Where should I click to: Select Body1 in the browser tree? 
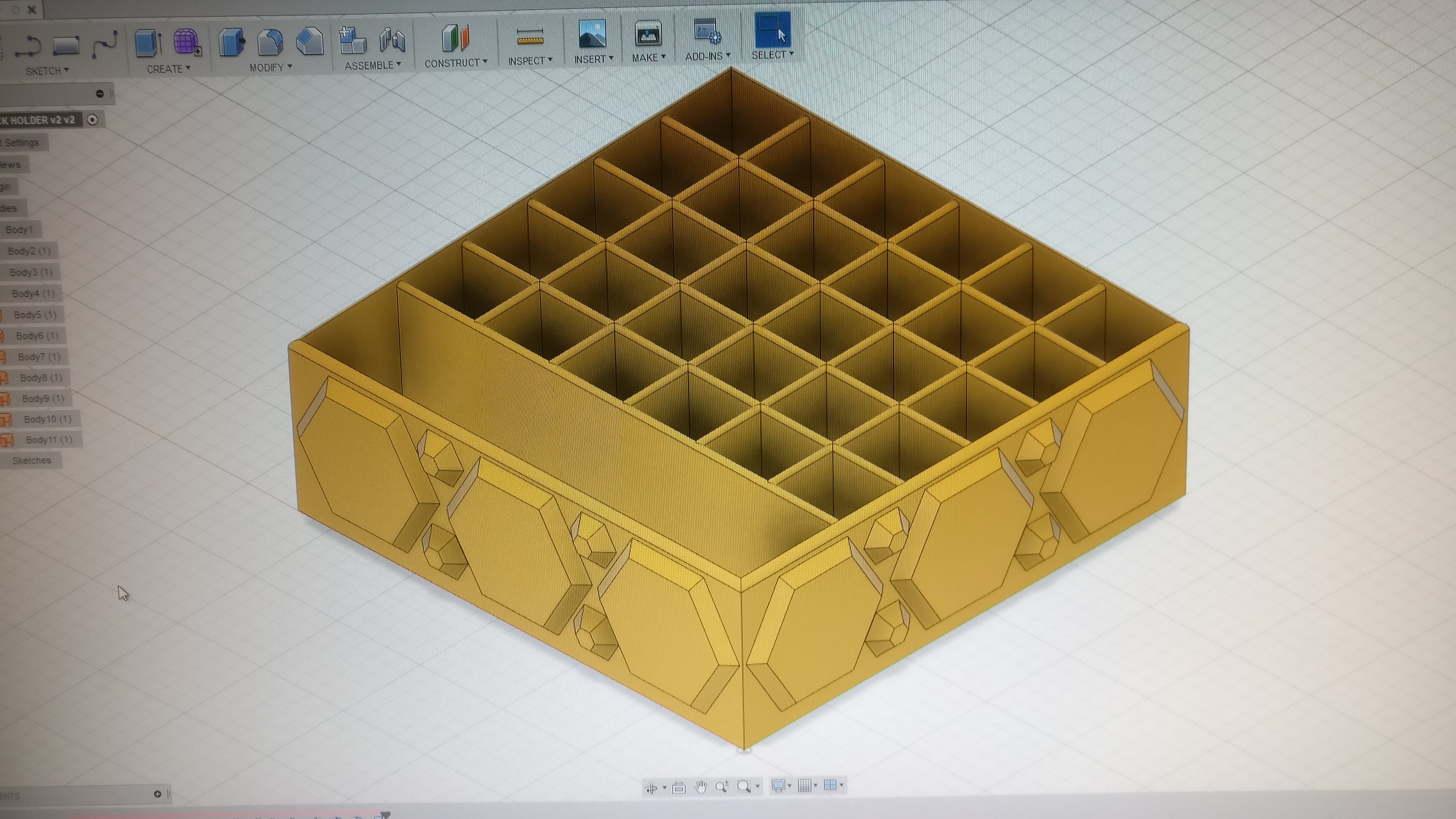(19, 229)
